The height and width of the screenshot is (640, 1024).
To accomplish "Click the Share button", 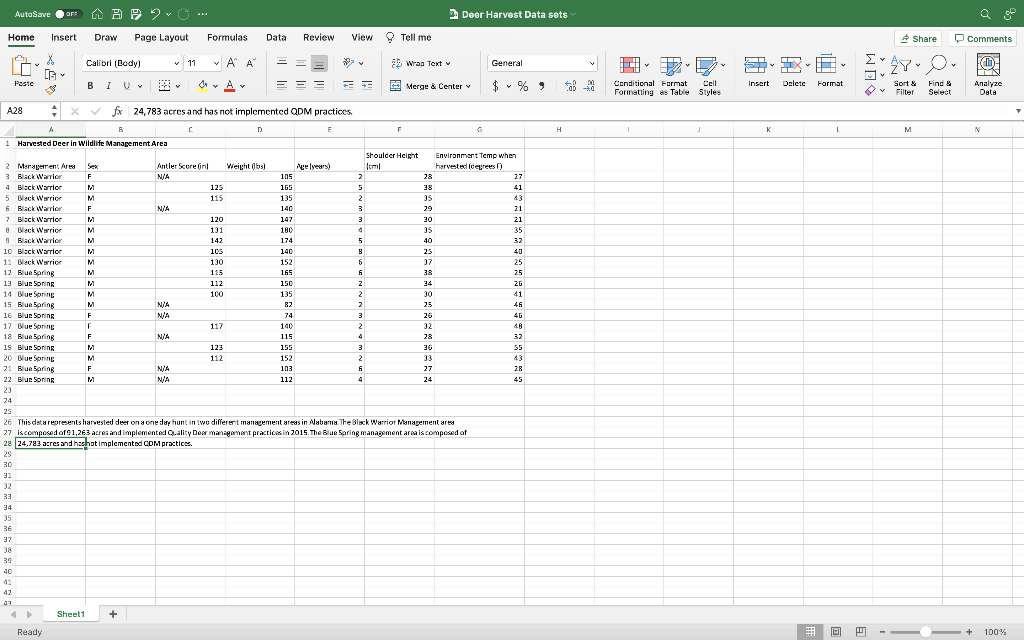I will [917, 37].
